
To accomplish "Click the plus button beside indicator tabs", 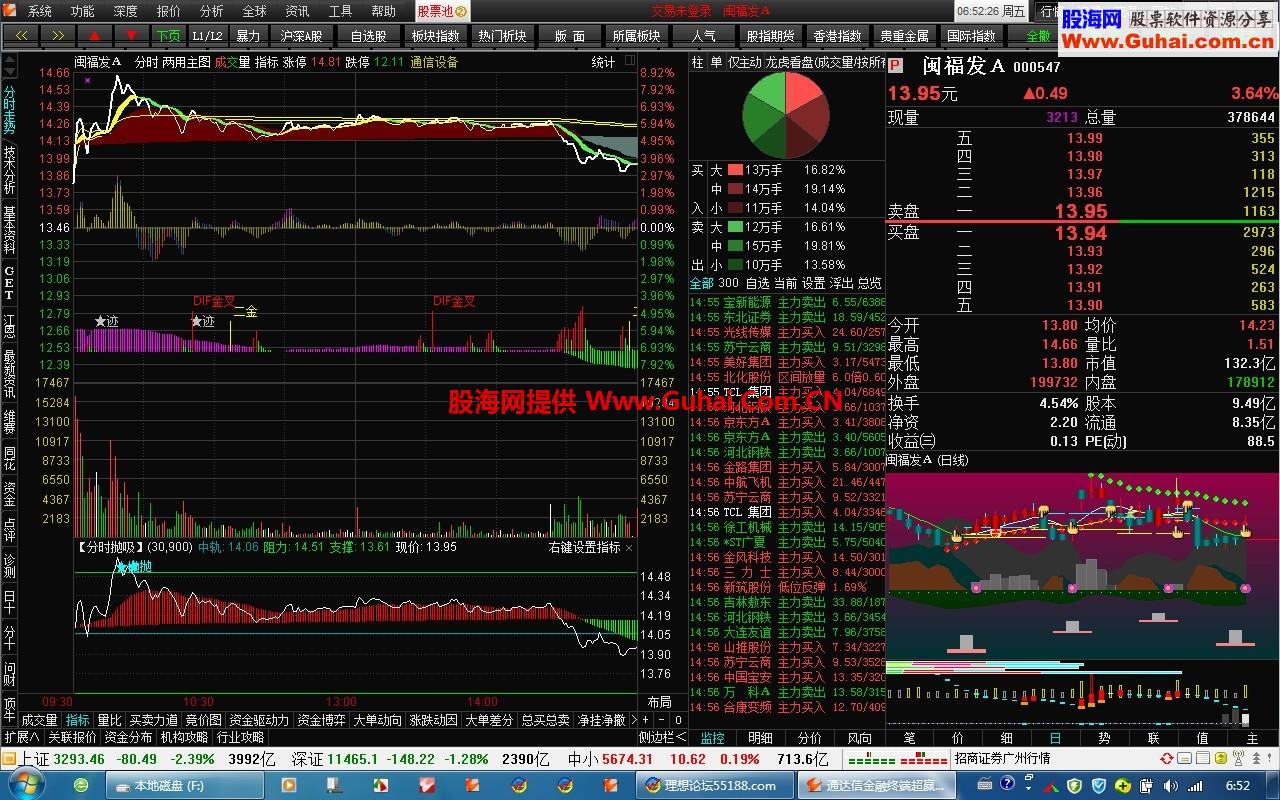I will tap(646, 720).
